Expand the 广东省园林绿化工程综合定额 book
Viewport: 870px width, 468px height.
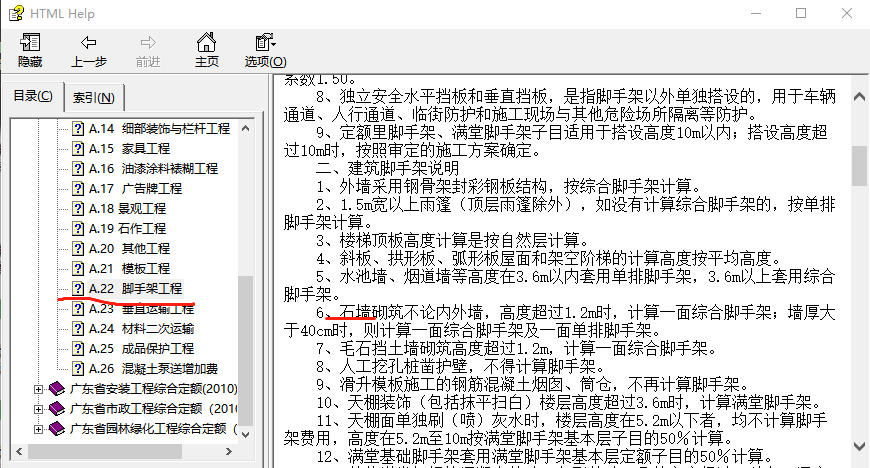(38, 429)
